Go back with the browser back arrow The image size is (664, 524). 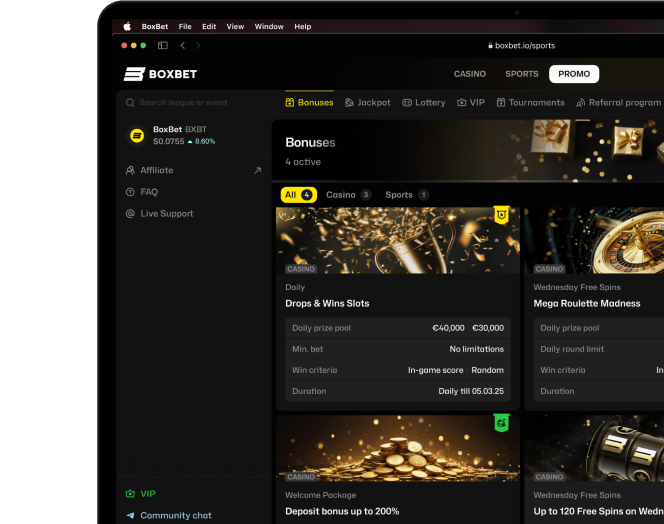pos(183,45)
